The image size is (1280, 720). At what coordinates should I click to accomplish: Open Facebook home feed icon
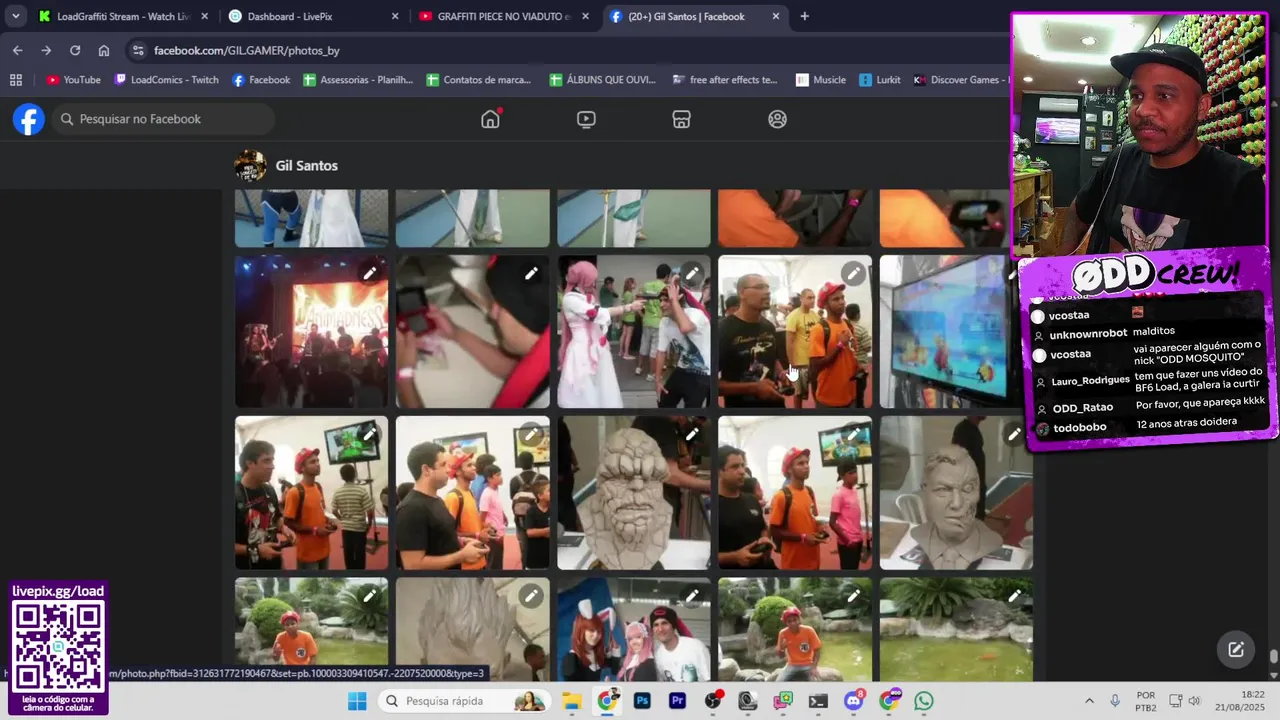tap(490, 119)
